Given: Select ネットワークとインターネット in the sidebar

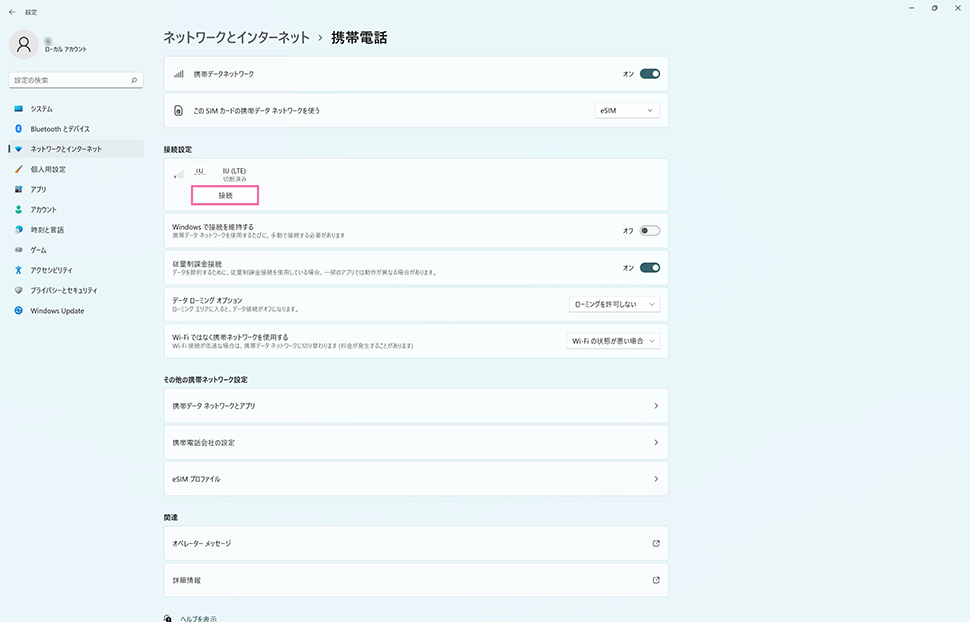Looking at the screenshot, I should pyautogui.click(x=65, y=149).
